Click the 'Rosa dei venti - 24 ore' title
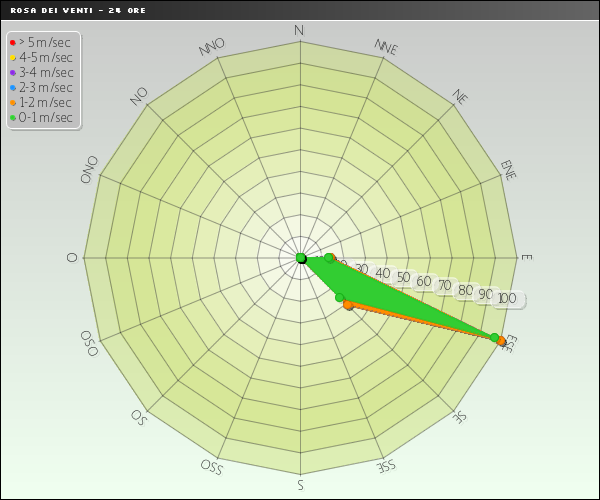 pos(65,9)
